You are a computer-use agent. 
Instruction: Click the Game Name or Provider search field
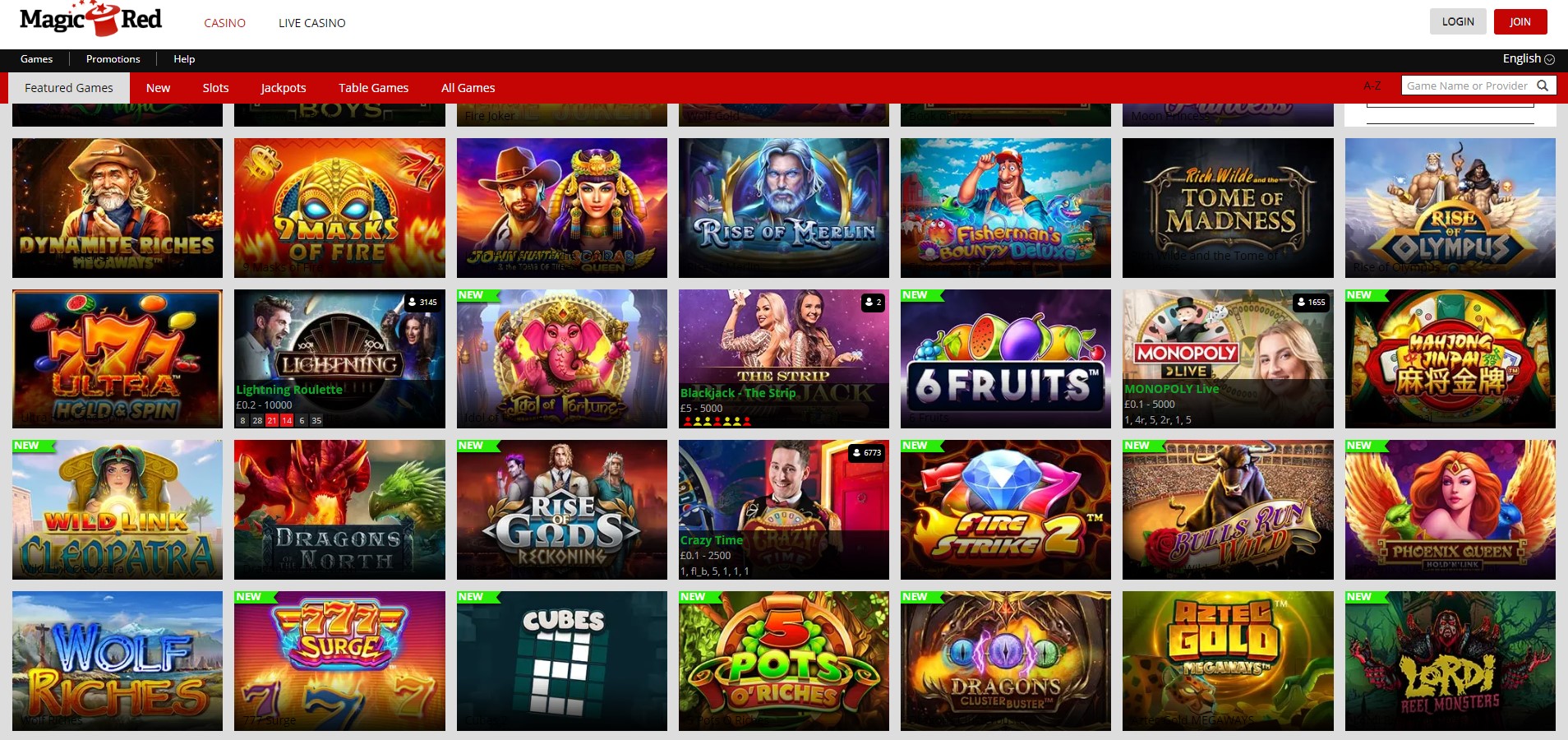pos(1467,86)
